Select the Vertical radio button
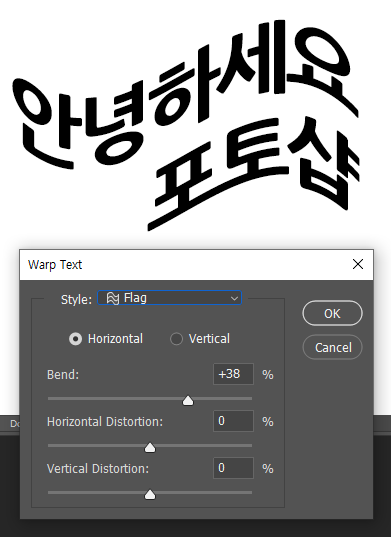 pyautogui.click(x=176, y=339)
